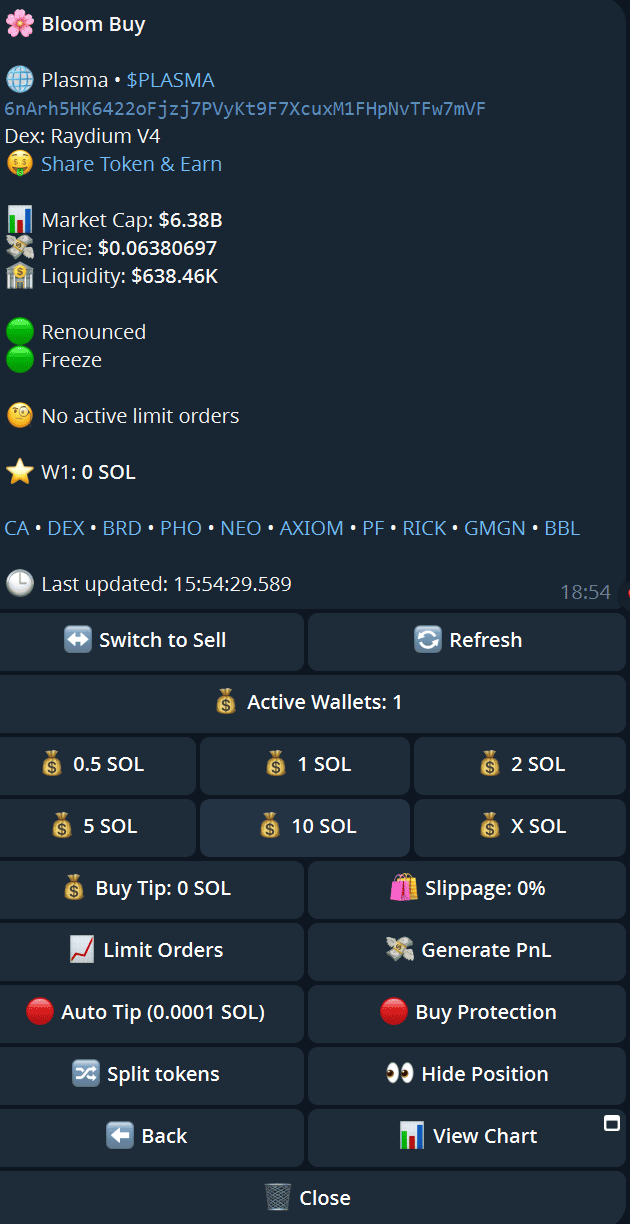This screenshot has width=630, height=1224.
Task: Hide Position with the eyes button
Action: pyautogui.click(x=467, y=1075)
